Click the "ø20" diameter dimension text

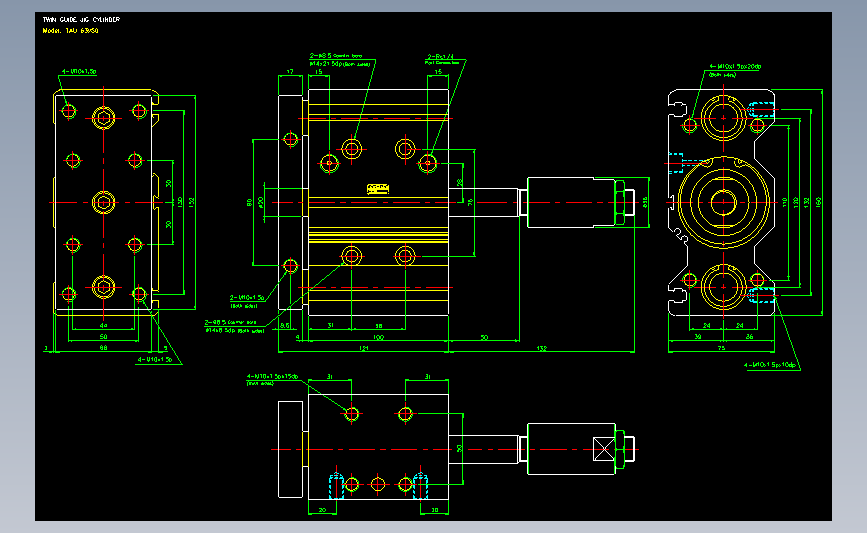click(260, 202)
